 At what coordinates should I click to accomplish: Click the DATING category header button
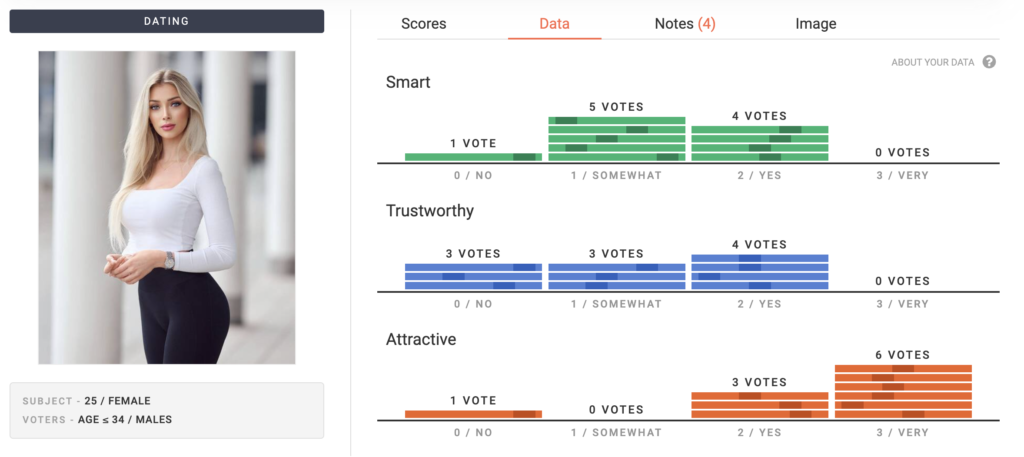point(166,21)
